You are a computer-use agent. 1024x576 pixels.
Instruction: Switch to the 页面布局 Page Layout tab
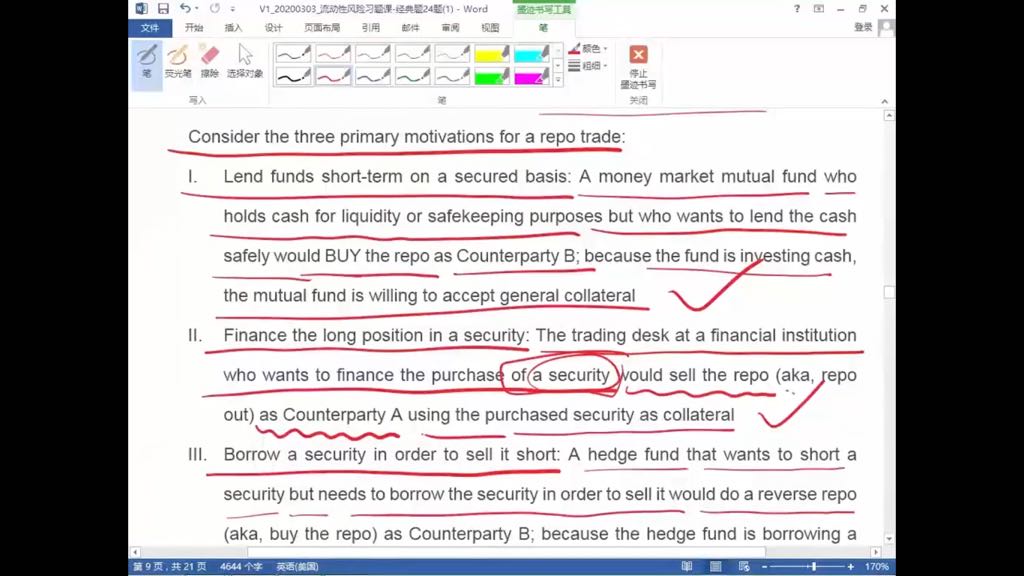coord(322,27)
